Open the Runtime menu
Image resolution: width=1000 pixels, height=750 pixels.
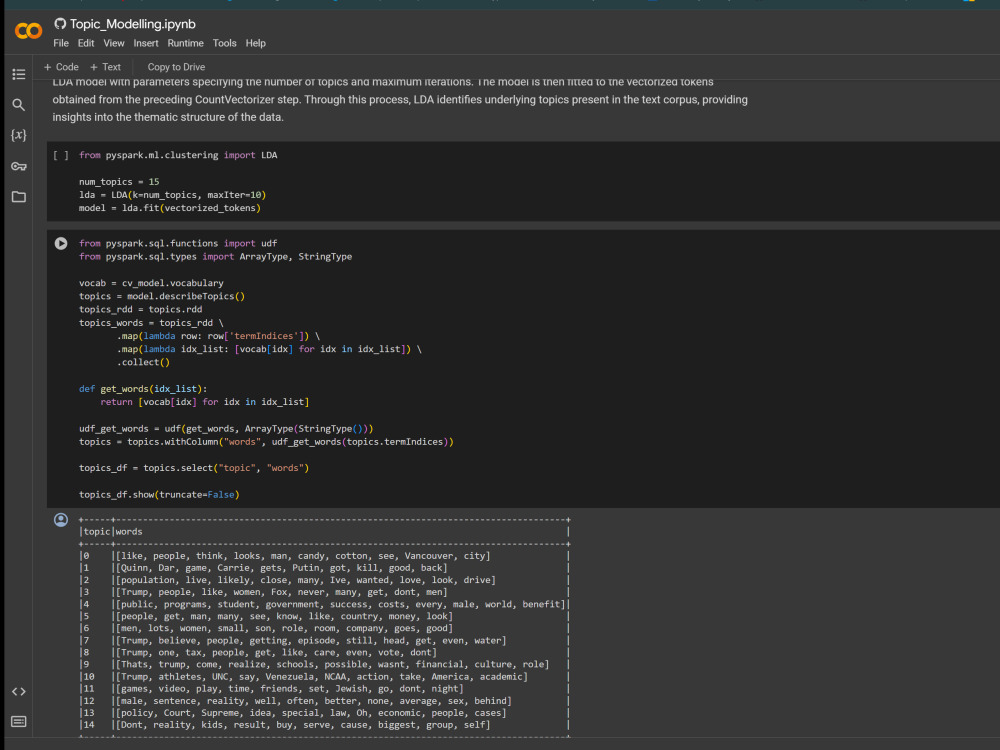[186, 43]
